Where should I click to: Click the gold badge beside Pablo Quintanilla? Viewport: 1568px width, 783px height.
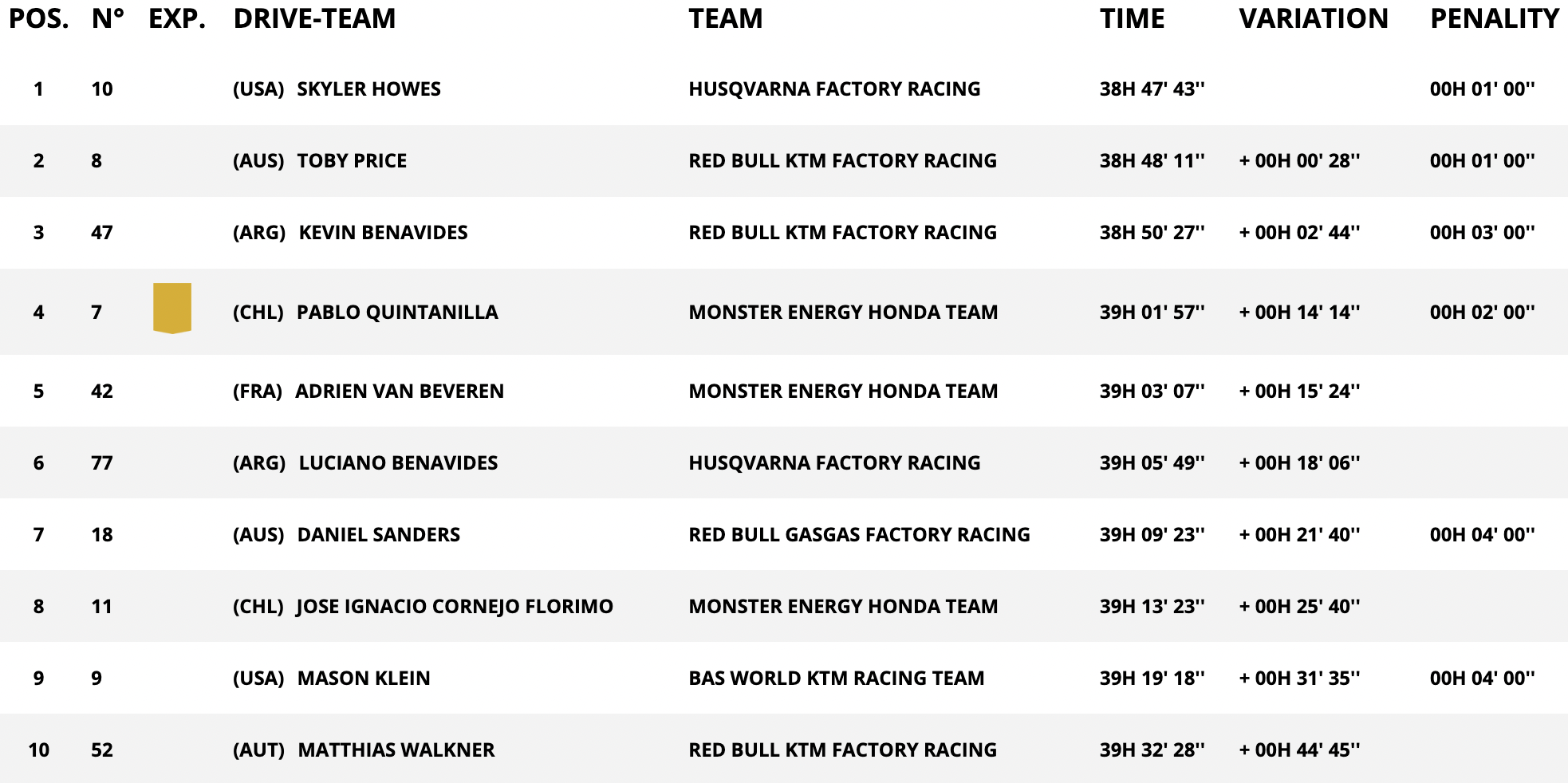(x=172, y=308)
